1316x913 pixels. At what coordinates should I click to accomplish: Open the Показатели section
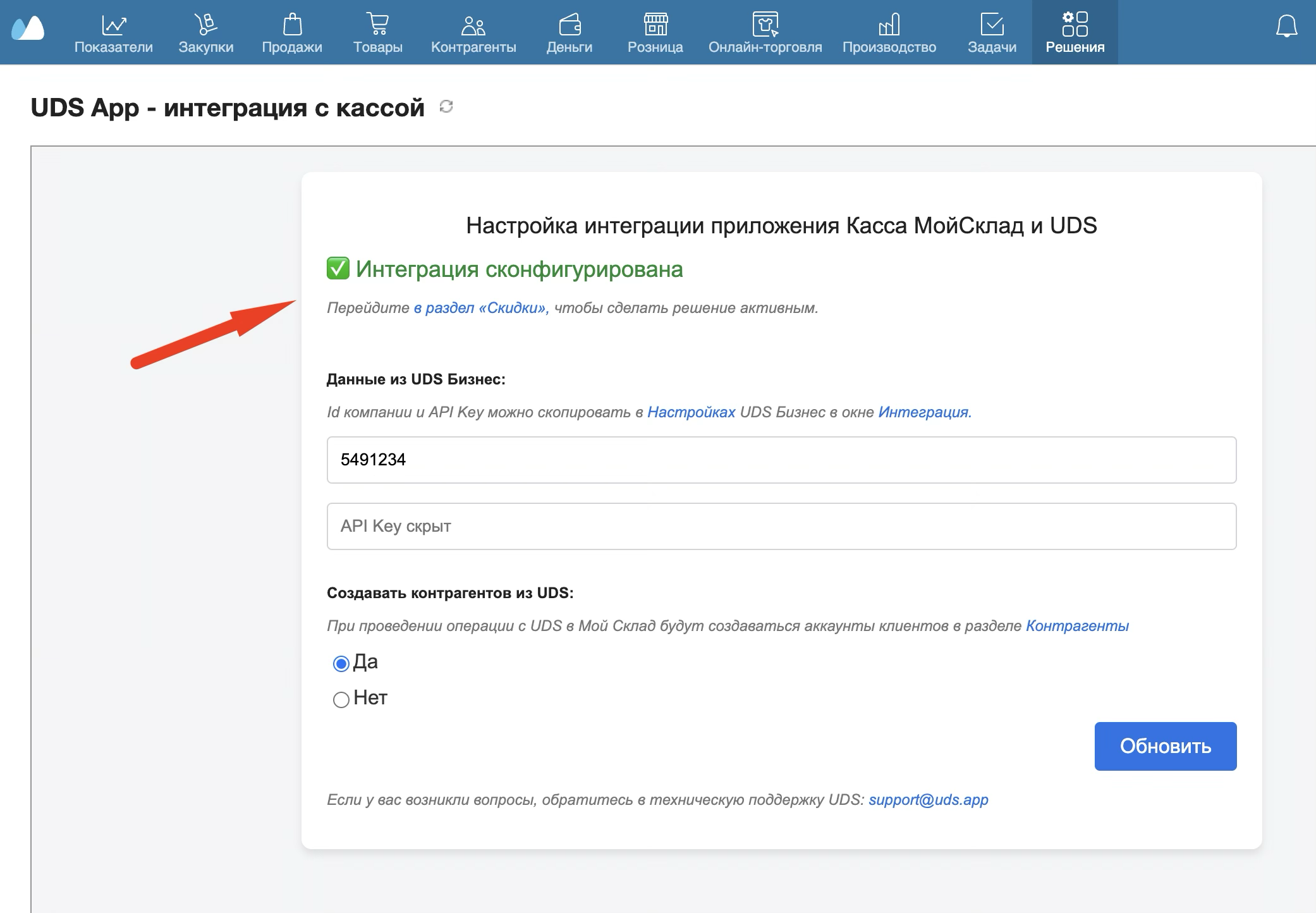pyautogui.click(x=114, y=33)
